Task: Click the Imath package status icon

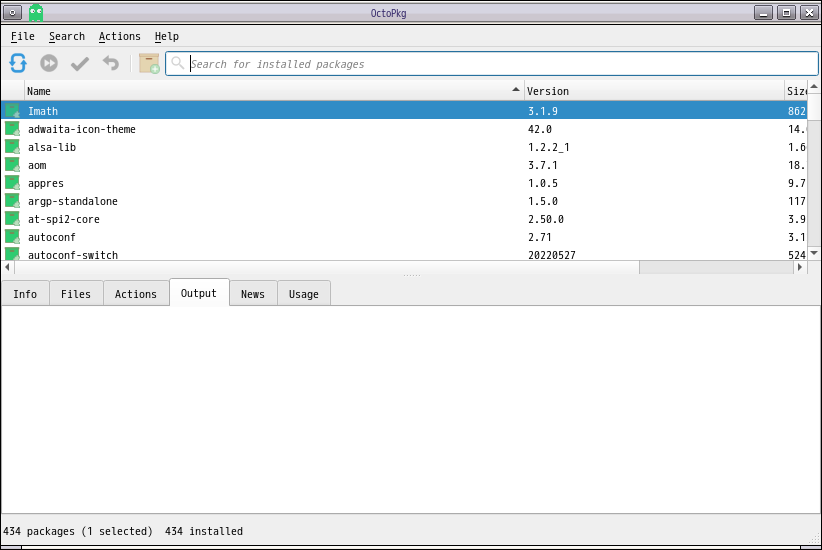Action: pos(12,111)
